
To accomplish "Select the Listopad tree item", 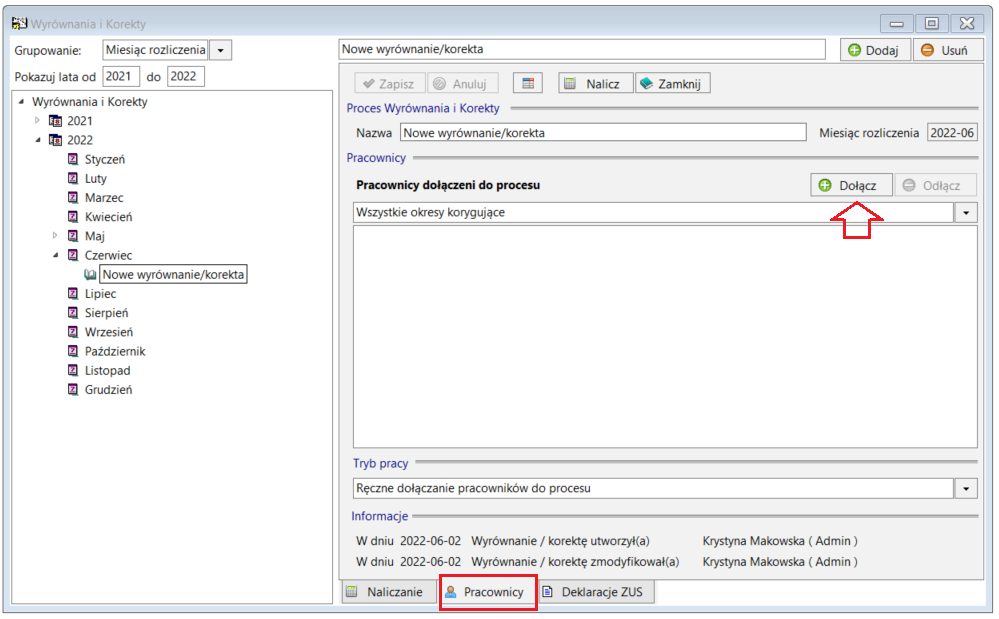I will tap(107, 370).
